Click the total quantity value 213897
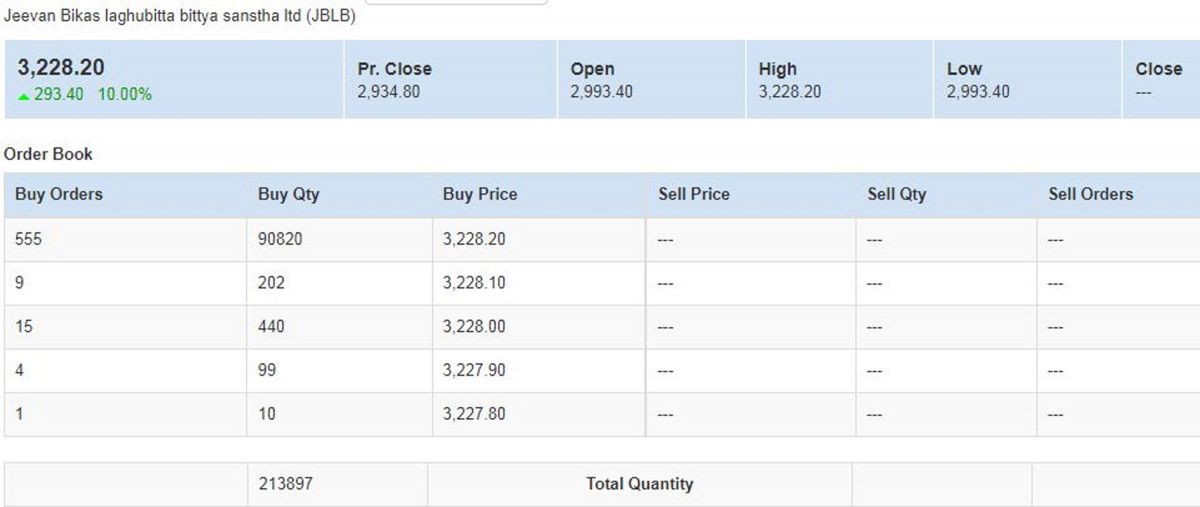This screenshot has height=507, width=1200. pyautogui.click(x=285, y=484)
